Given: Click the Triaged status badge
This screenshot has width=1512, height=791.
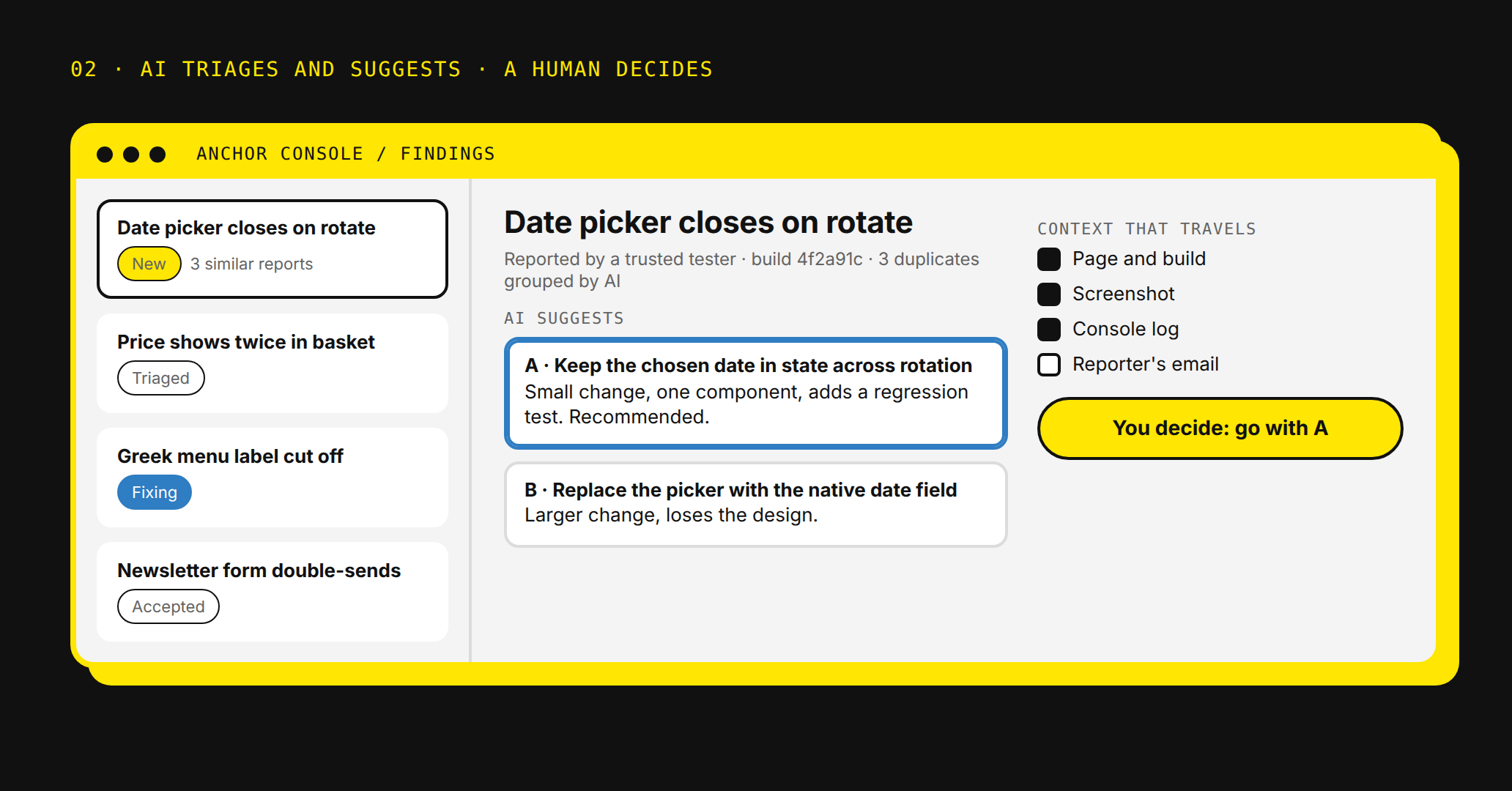Looking at the screenshot, I should tap(161, 378).
